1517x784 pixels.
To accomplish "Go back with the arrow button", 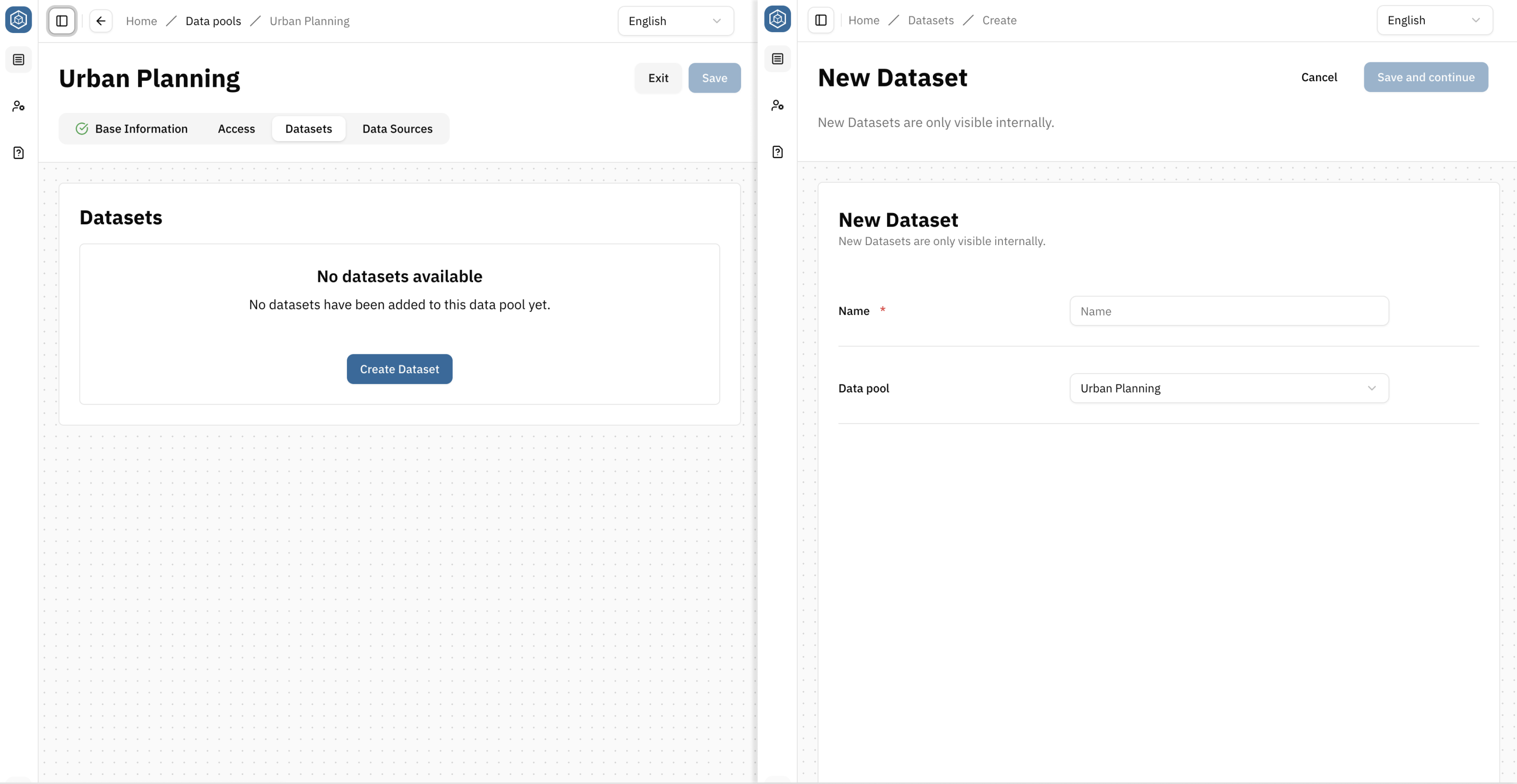I will click(x=101, y=21).
